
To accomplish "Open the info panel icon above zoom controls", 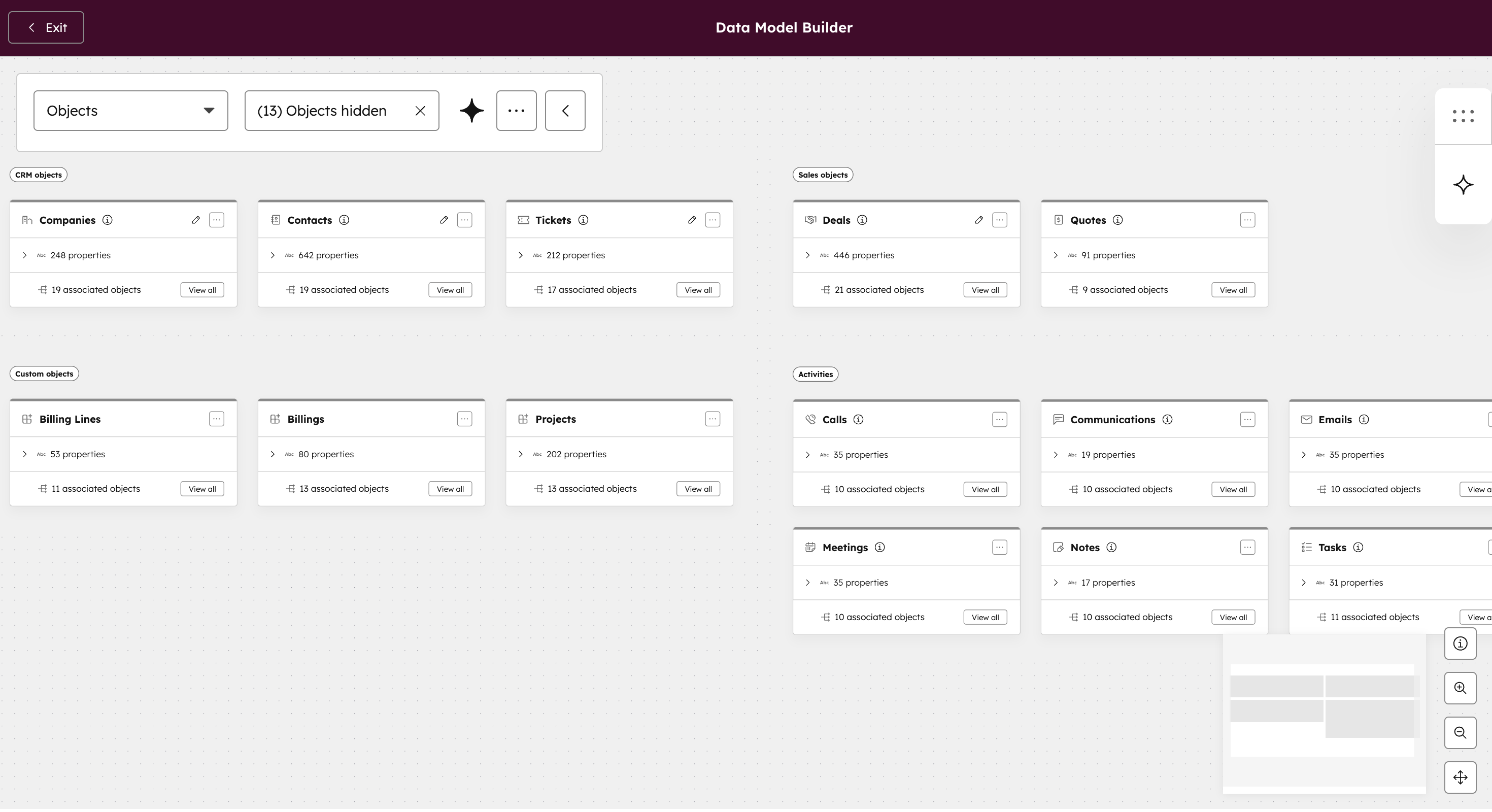I will tap(1460, 644).
